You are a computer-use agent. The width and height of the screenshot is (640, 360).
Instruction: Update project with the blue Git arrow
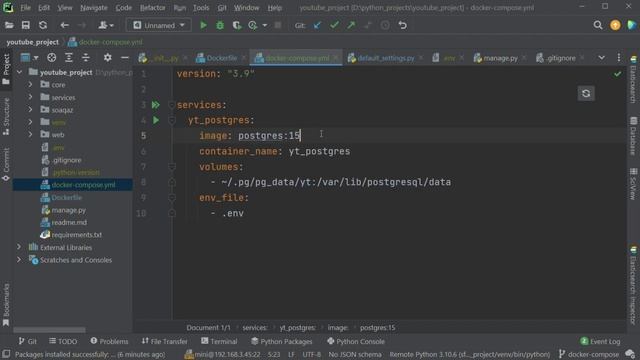pos(317,25)
